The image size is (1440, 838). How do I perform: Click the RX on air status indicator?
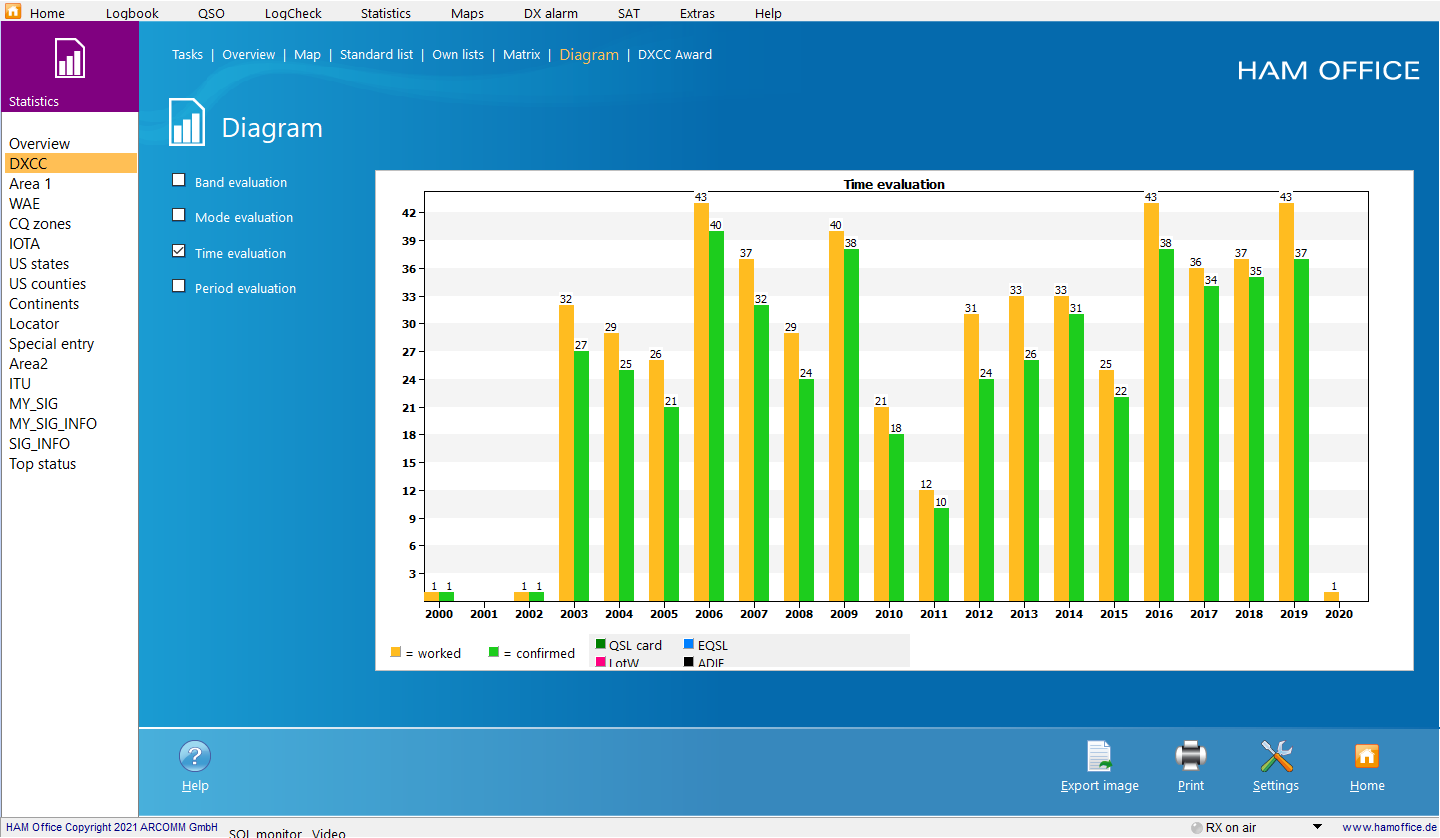(x=1197, y=828)
